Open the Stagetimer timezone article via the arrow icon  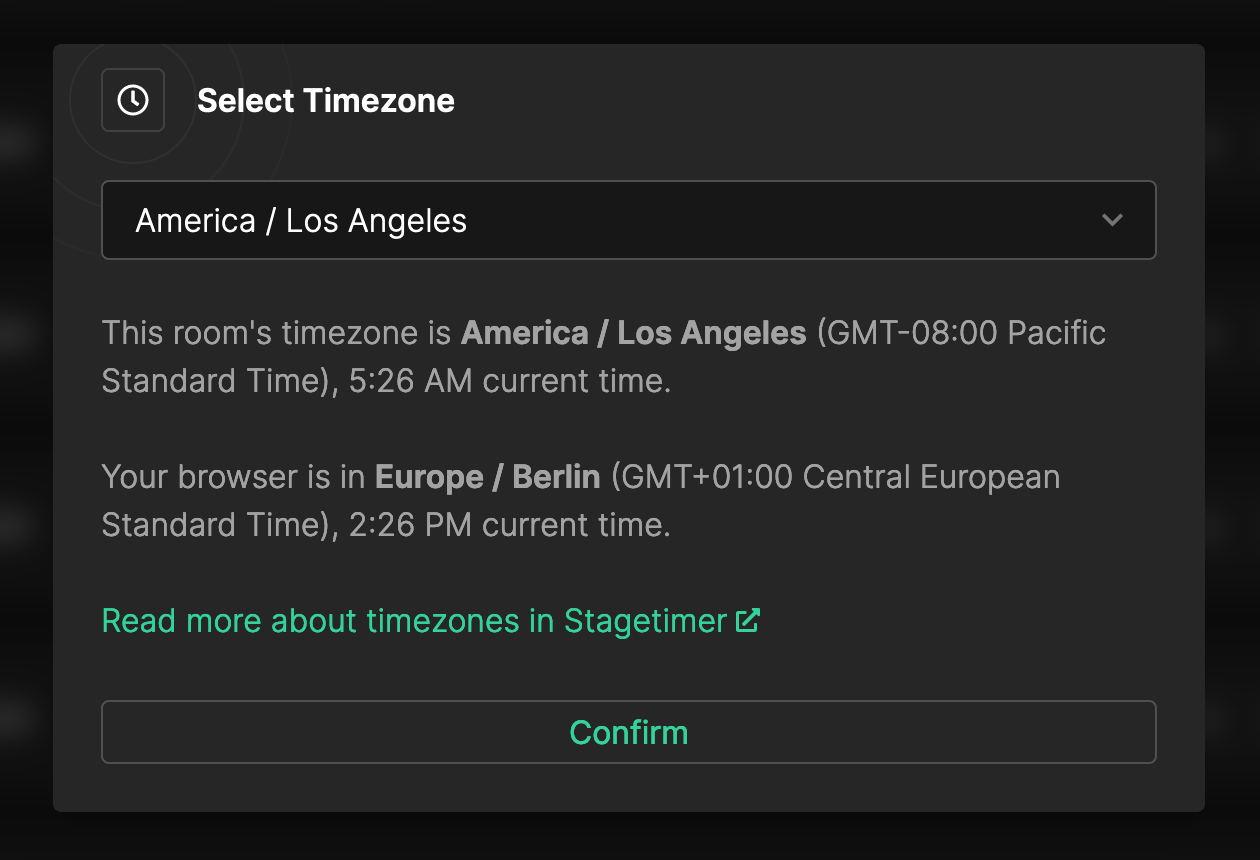click(x=748, y=620)
